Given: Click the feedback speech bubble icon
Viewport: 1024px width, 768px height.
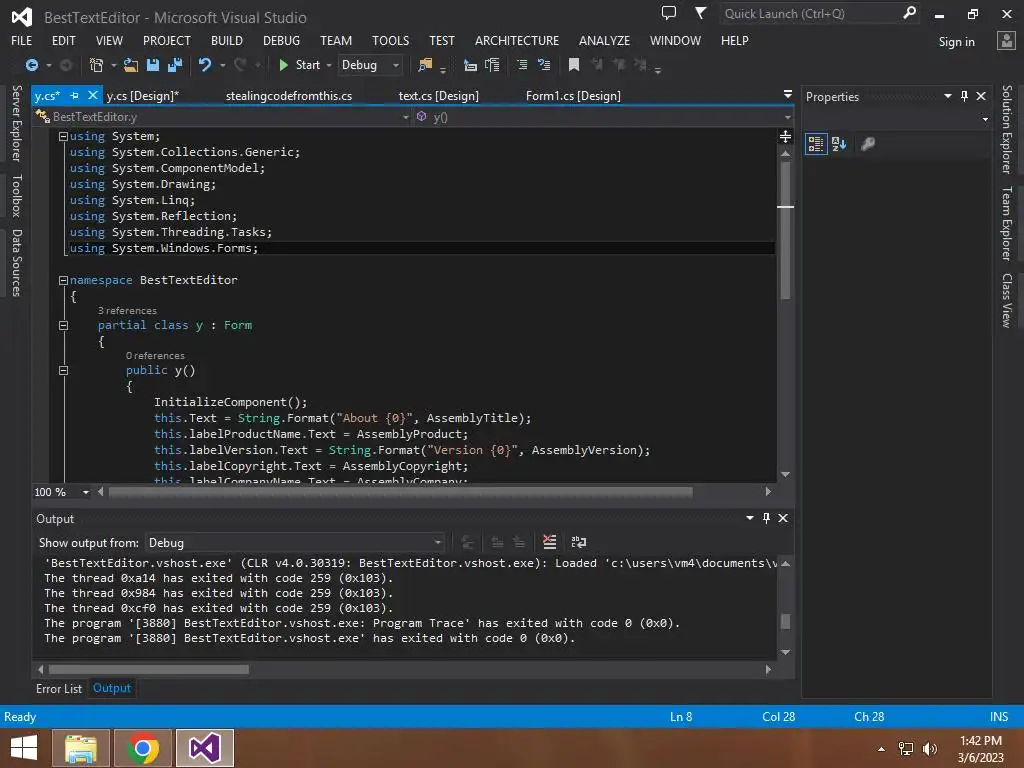Looking at the screenshot, I should click(669, 13).
